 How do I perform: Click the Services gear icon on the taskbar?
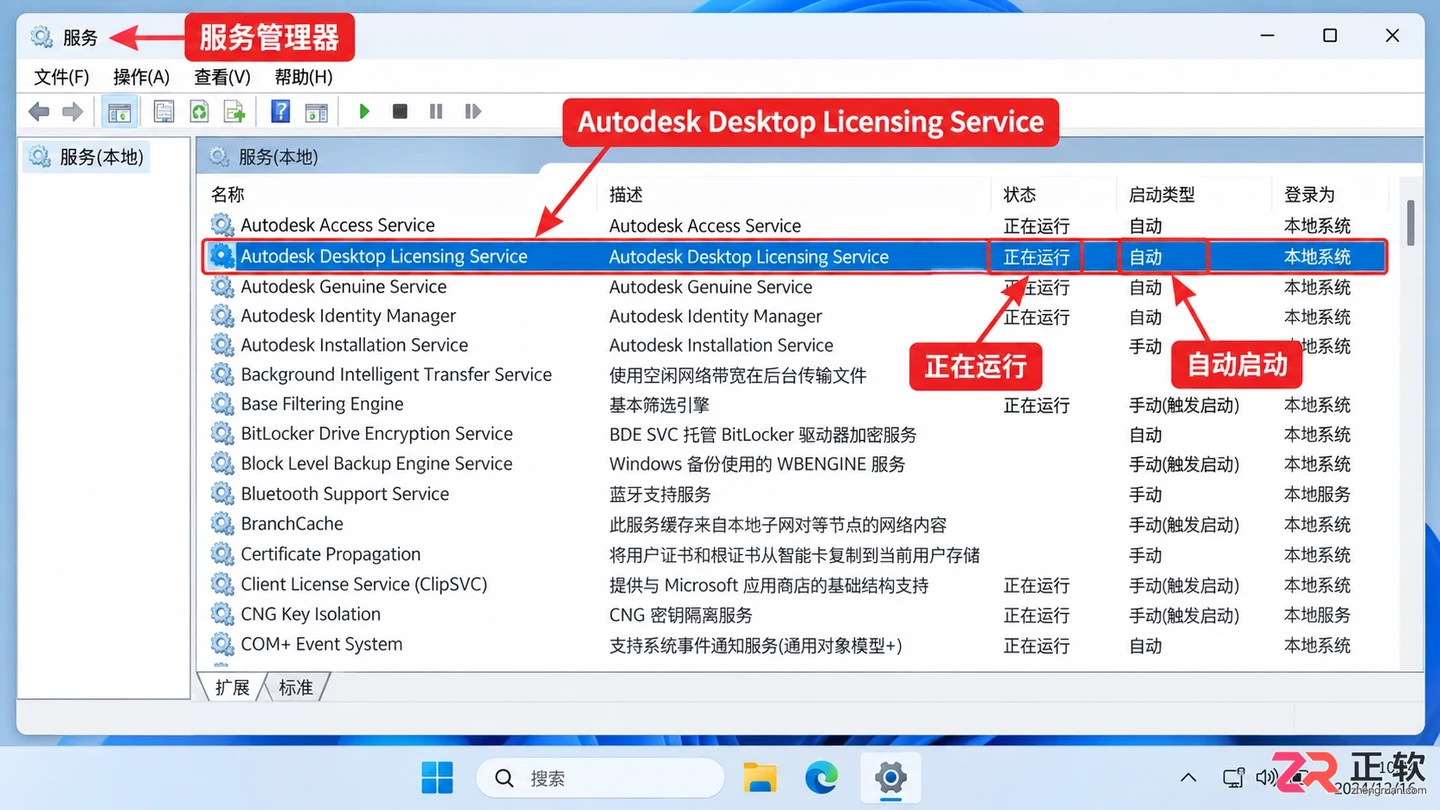click(890, 777)
